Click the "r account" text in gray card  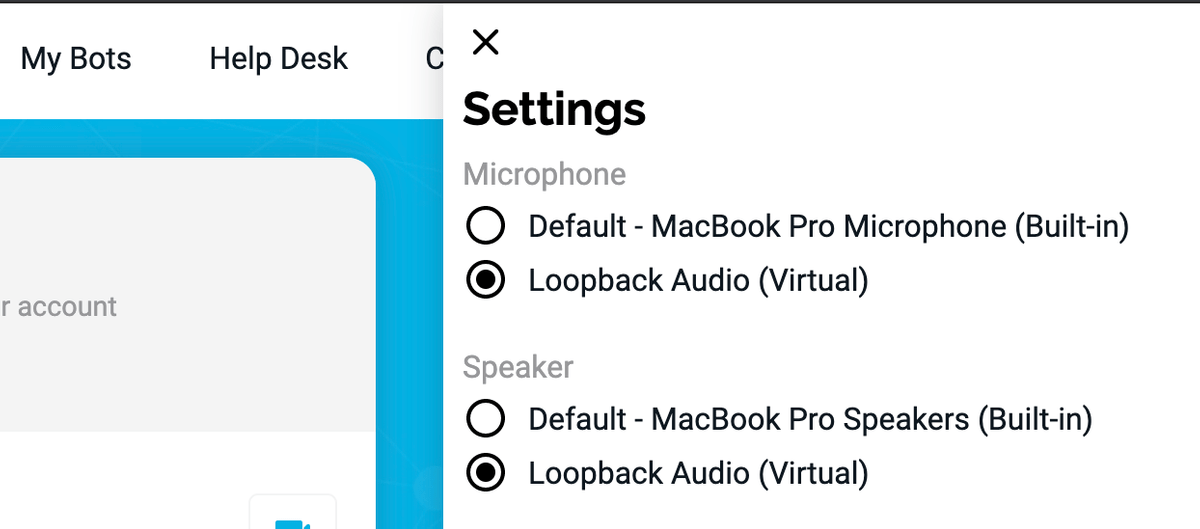[x=59, y=306]
